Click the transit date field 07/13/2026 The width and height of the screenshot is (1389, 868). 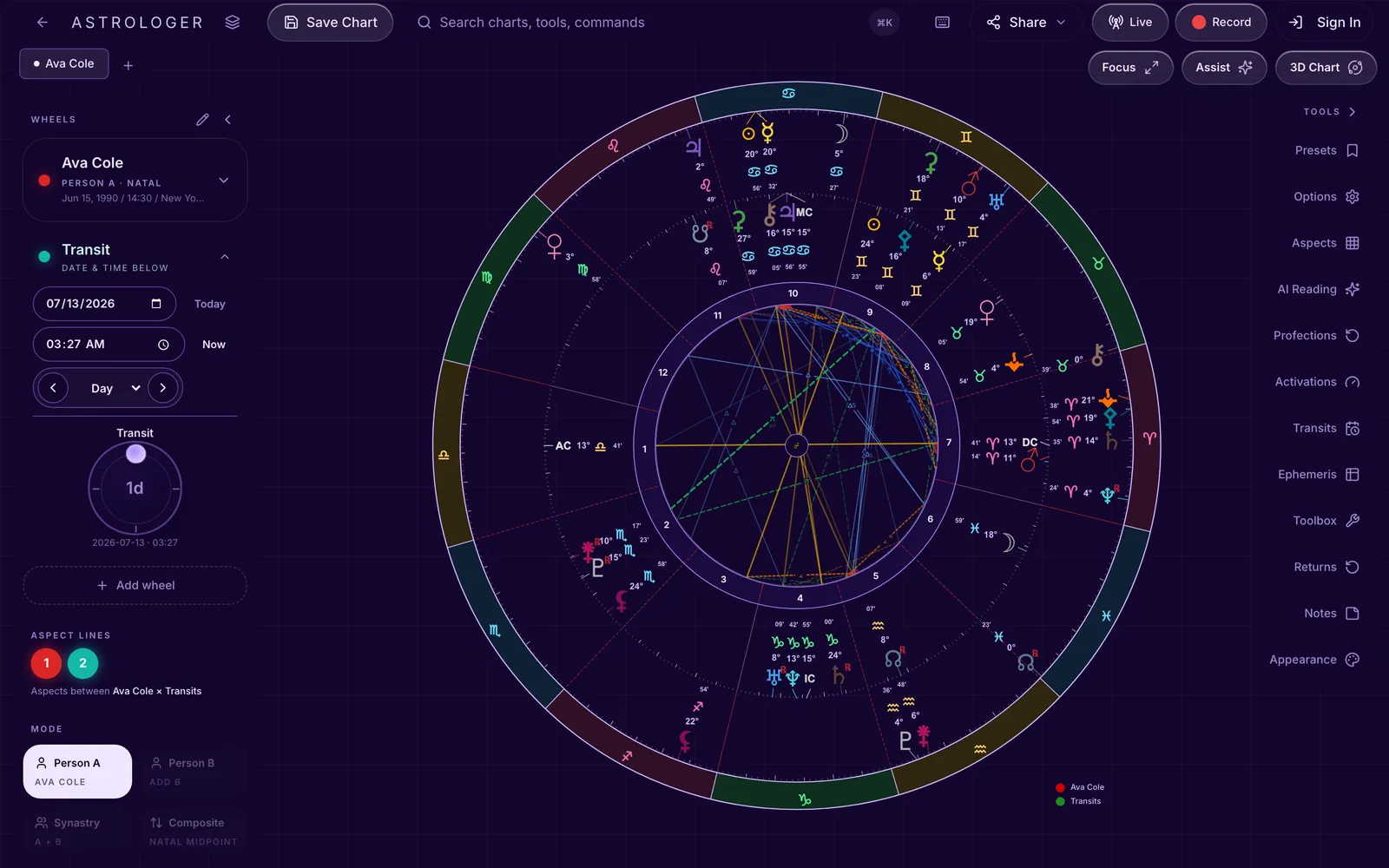(x=104, y=304)
